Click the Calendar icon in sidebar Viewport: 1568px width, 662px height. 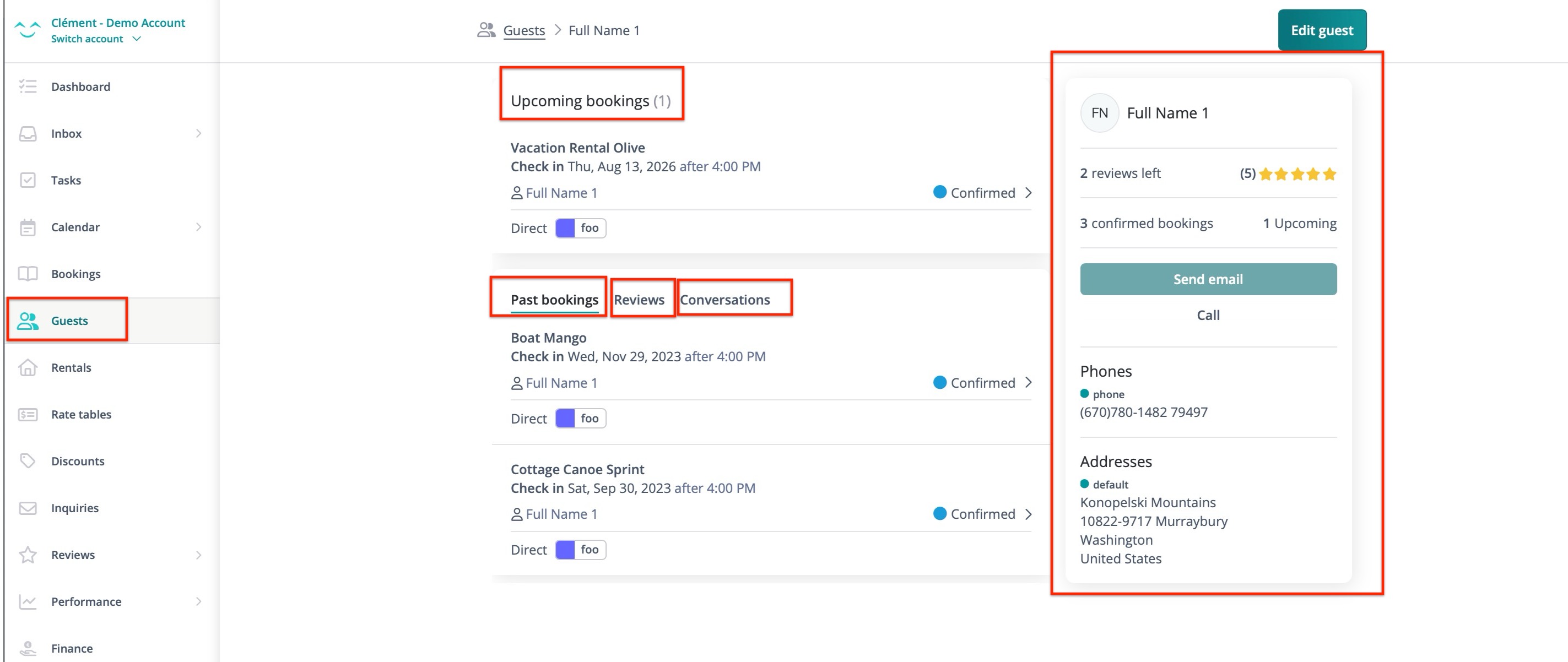coord(28,227)
